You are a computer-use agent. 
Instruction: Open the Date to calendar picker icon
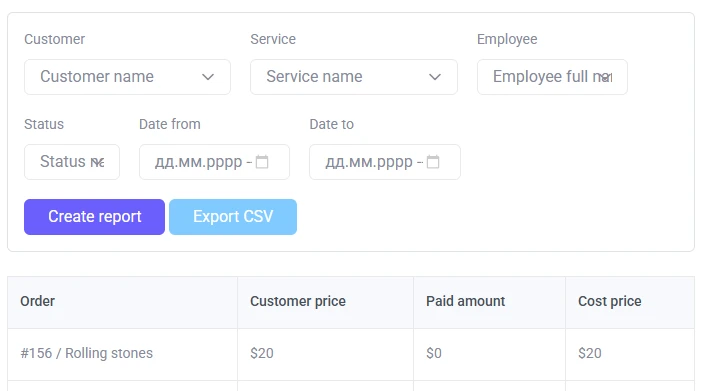[433, 162]
